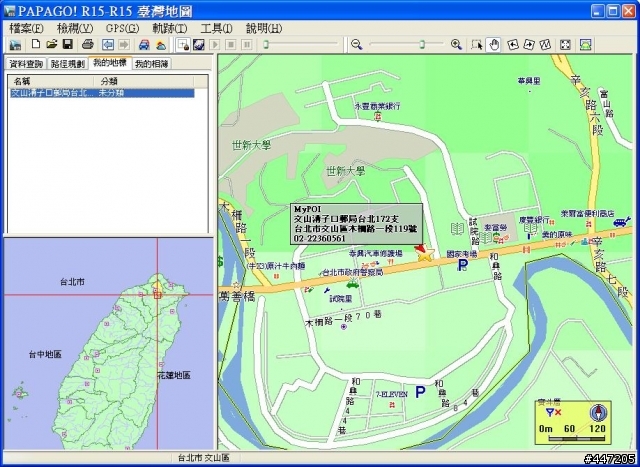Click the 名稱 column header
This screenshot has height=467, width=640.
pos(51,81)
